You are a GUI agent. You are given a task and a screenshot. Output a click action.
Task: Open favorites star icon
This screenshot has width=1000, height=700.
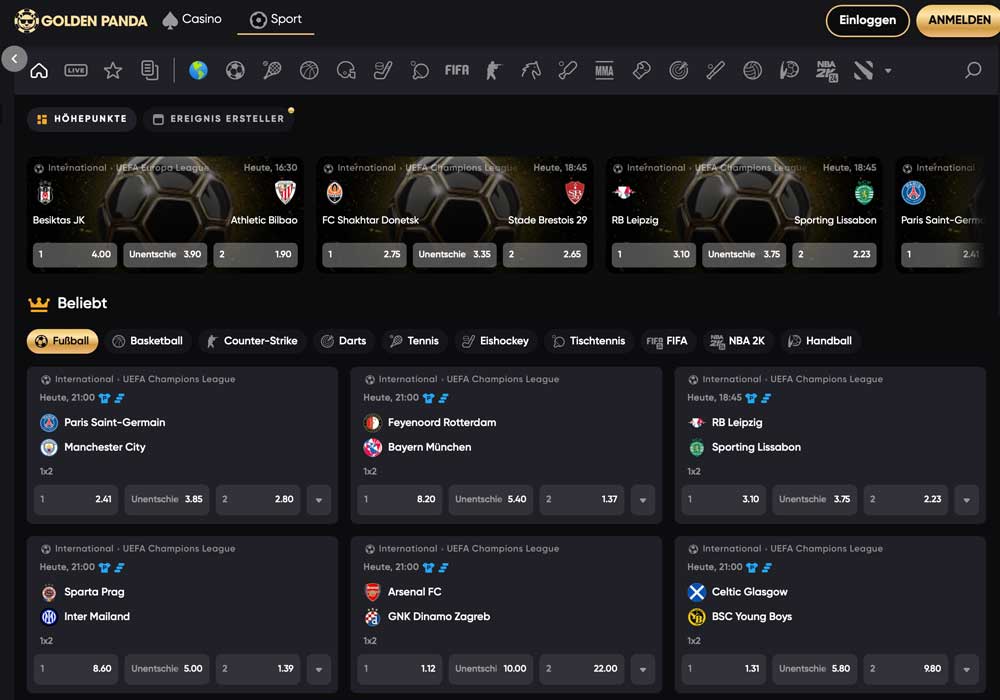click(113, 70)
